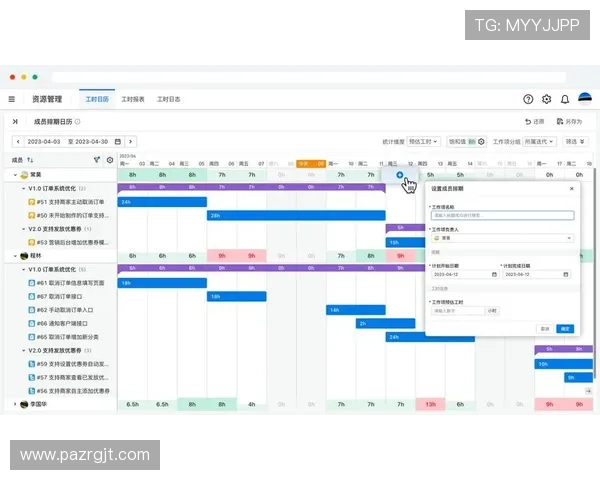Switch to the 工时日志 tab
The image size is (600, 480).
click(x=169, y=99)
